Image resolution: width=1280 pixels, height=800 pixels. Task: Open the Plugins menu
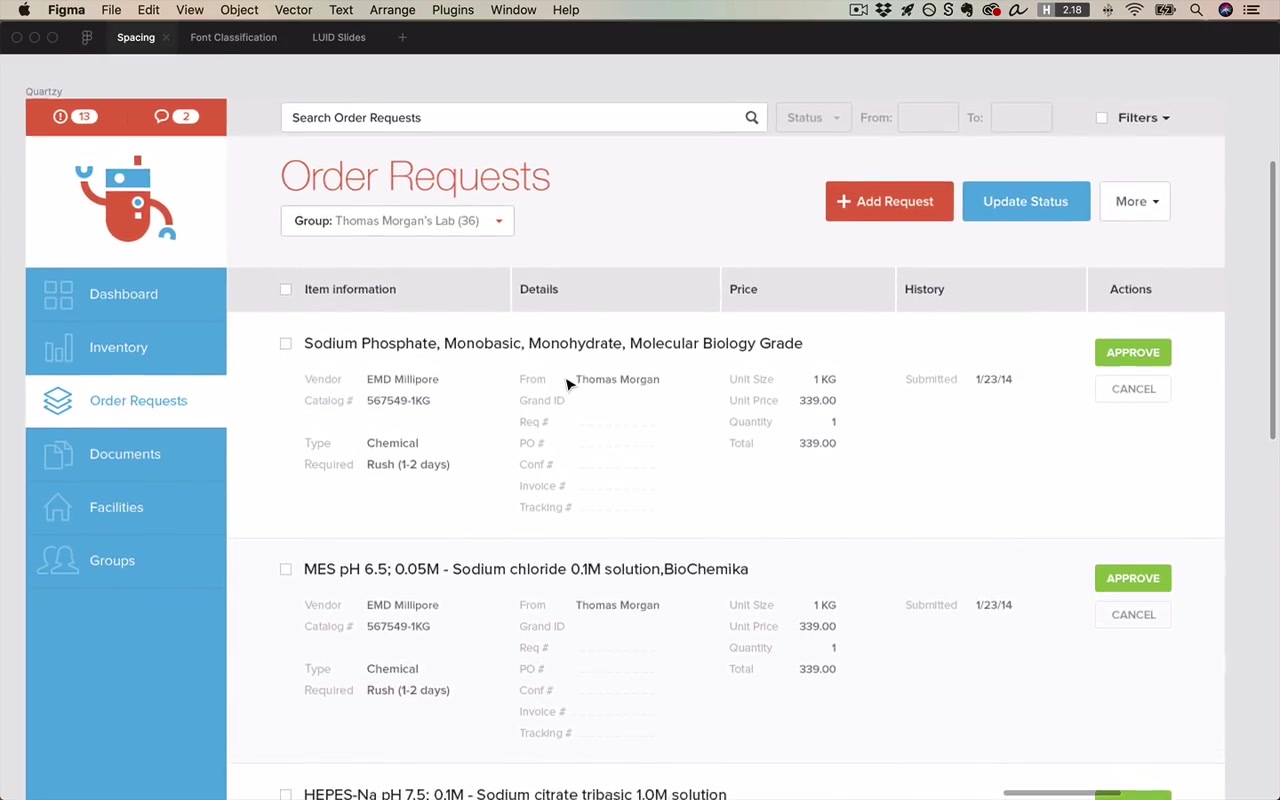click(x=453, y=10)
